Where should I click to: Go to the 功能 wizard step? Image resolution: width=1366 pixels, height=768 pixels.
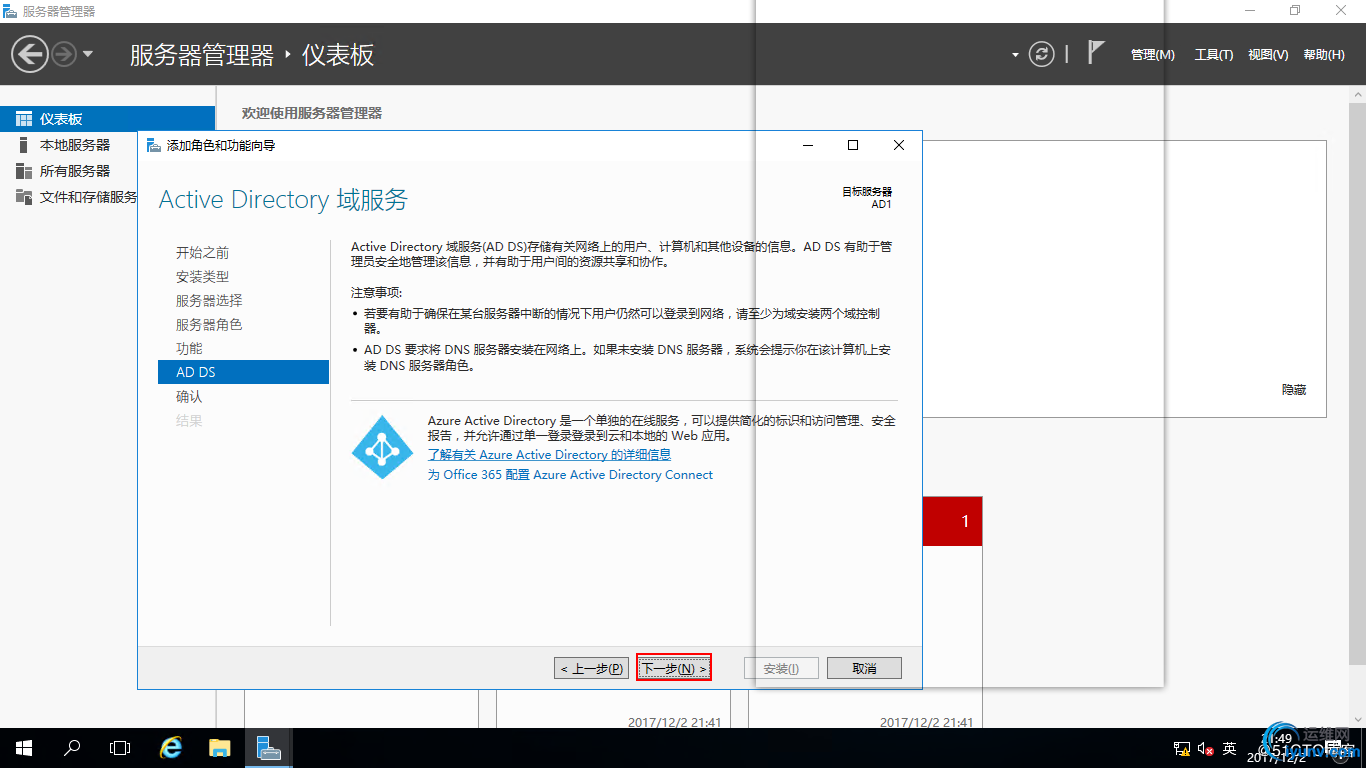click(x=189, y=349)
